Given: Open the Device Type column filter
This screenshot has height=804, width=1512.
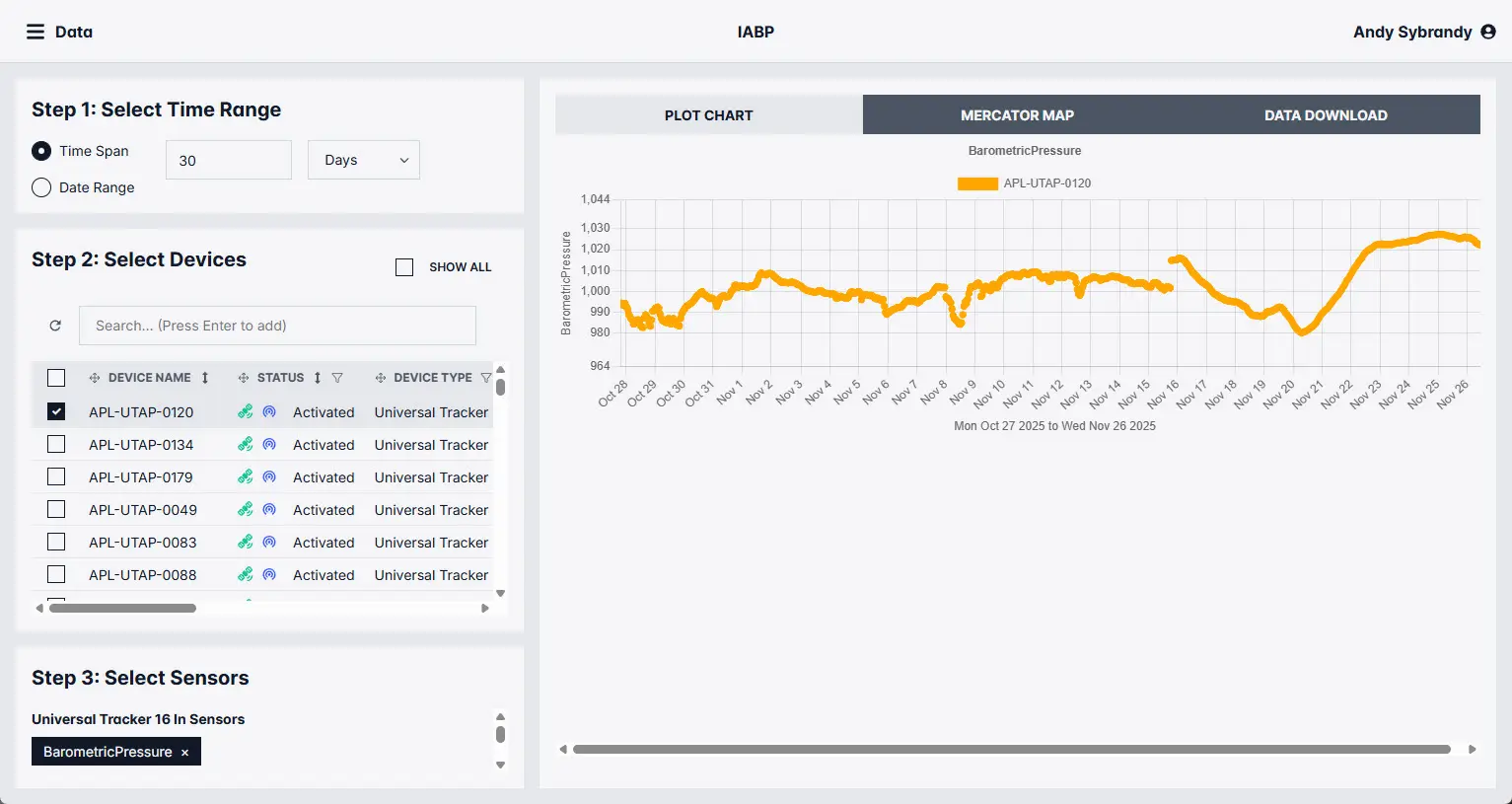Looking at the screenshot, I should click(485, 378).
